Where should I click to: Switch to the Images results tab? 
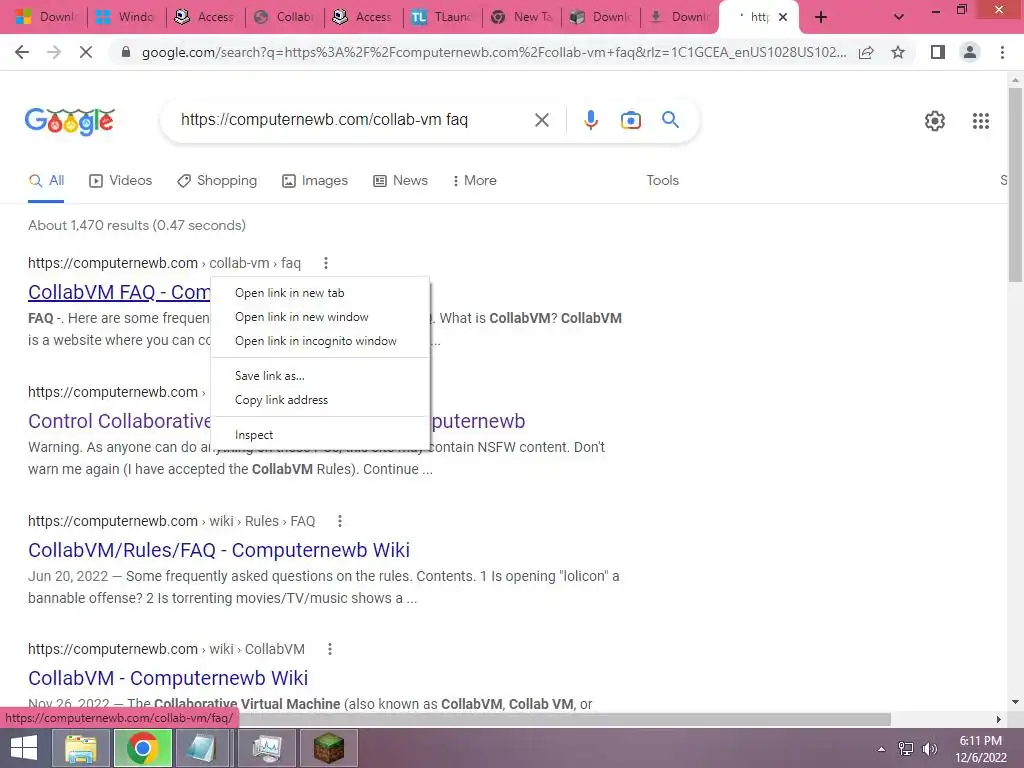point(315,181)
